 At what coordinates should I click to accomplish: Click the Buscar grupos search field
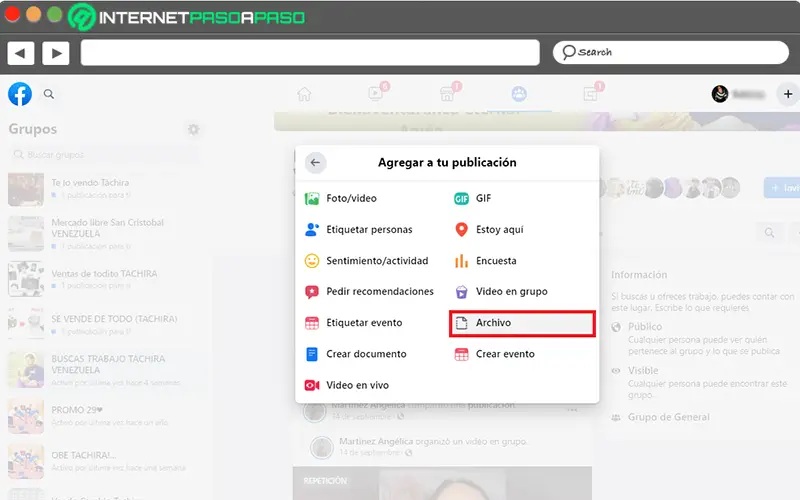(105, 155)
